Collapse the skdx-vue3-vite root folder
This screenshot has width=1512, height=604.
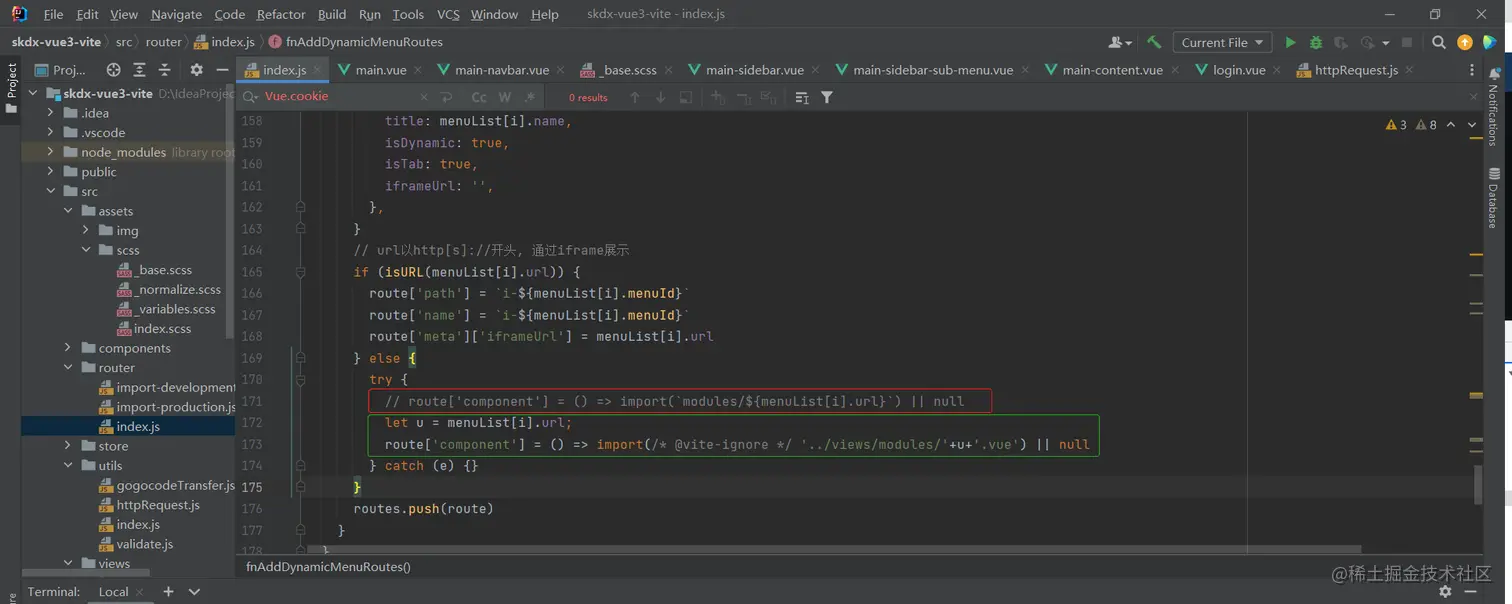33,93
